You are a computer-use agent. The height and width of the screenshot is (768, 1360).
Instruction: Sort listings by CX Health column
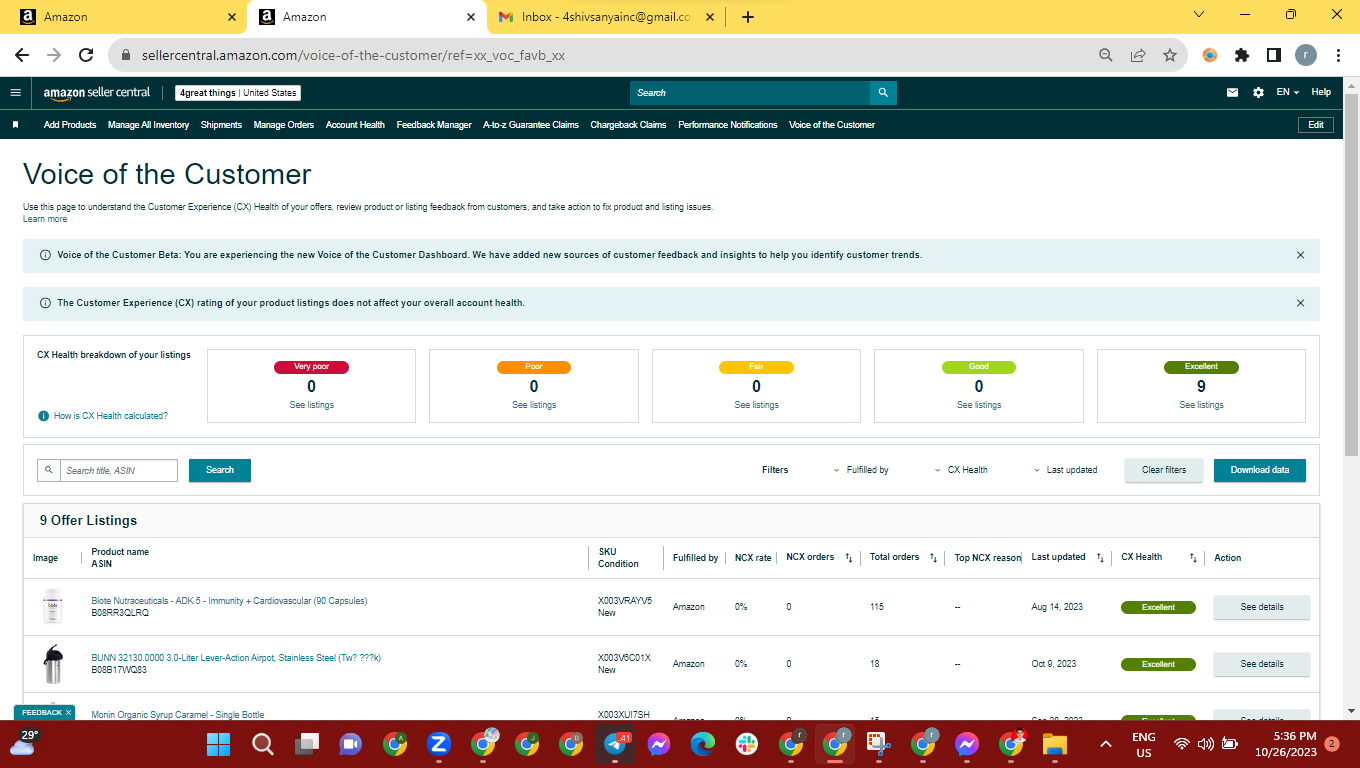pyautogui.click(x=1193, y=558)
